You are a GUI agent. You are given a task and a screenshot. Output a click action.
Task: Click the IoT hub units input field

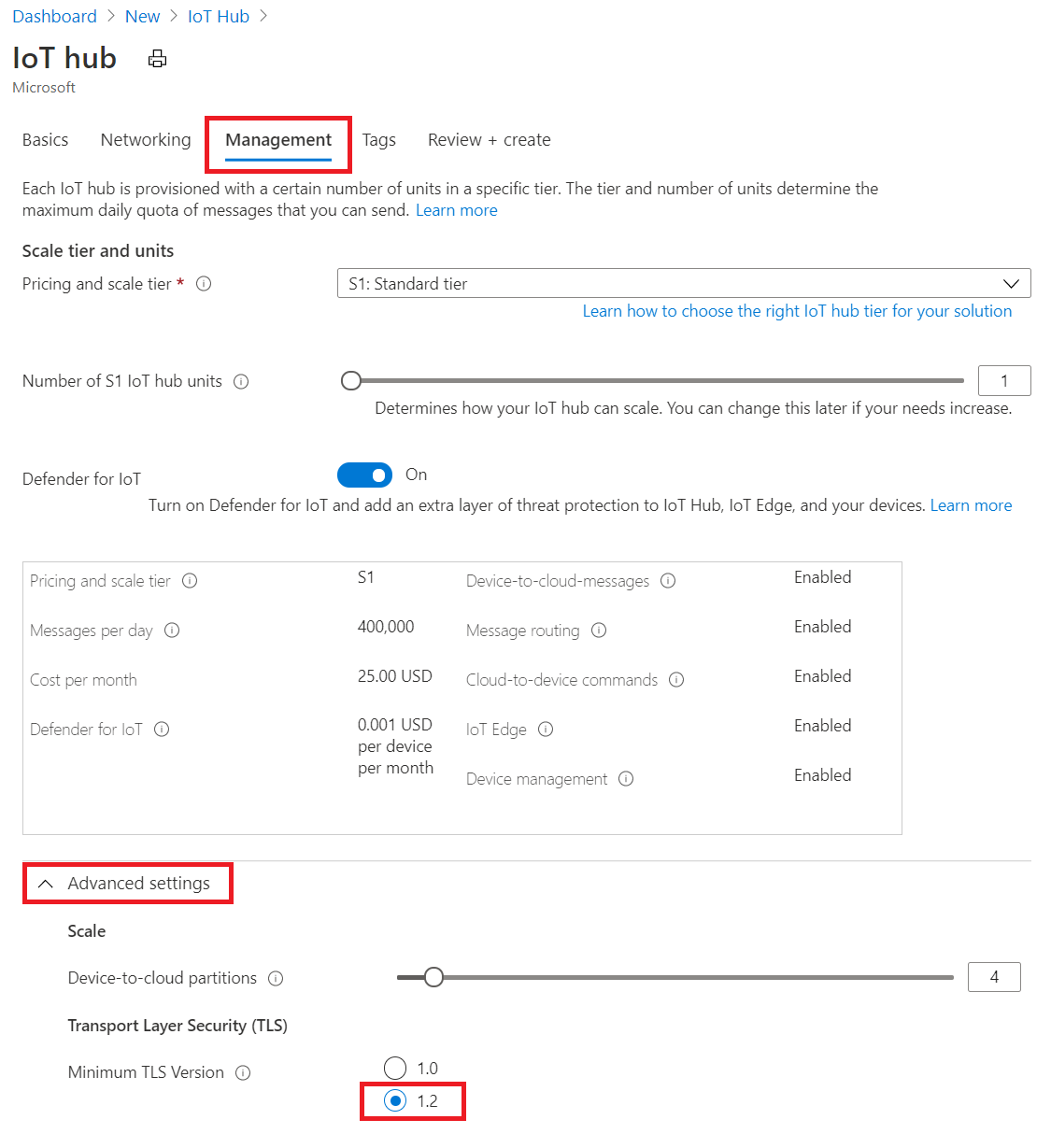(1004, 380)
